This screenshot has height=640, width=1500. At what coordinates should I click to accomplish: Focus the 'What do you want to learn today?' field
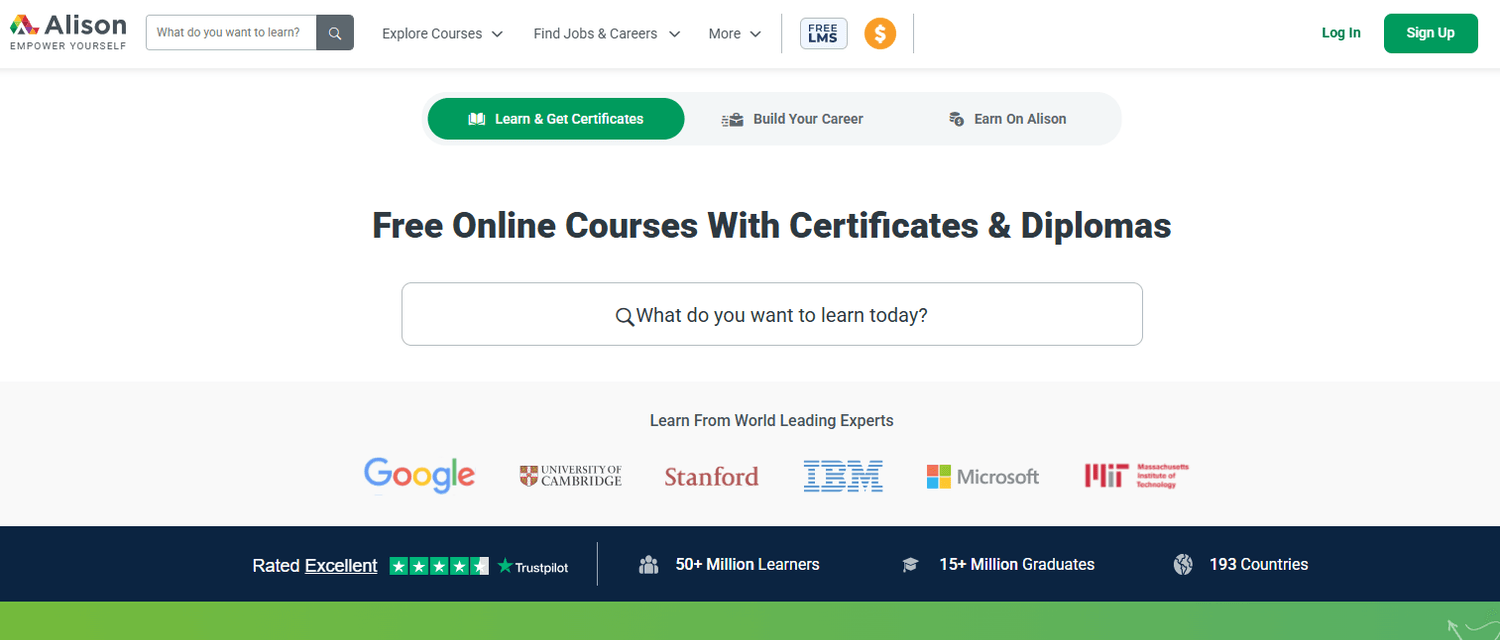[771, 315]
